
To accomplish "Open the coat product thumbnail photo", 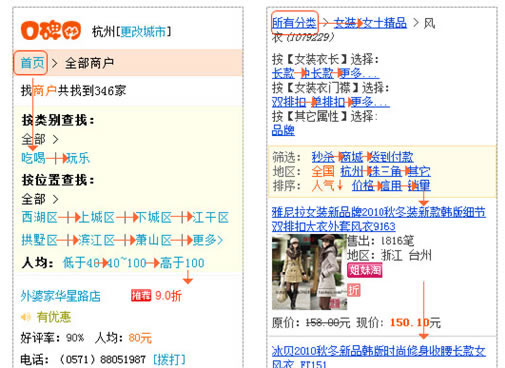I will click(309, 272).
